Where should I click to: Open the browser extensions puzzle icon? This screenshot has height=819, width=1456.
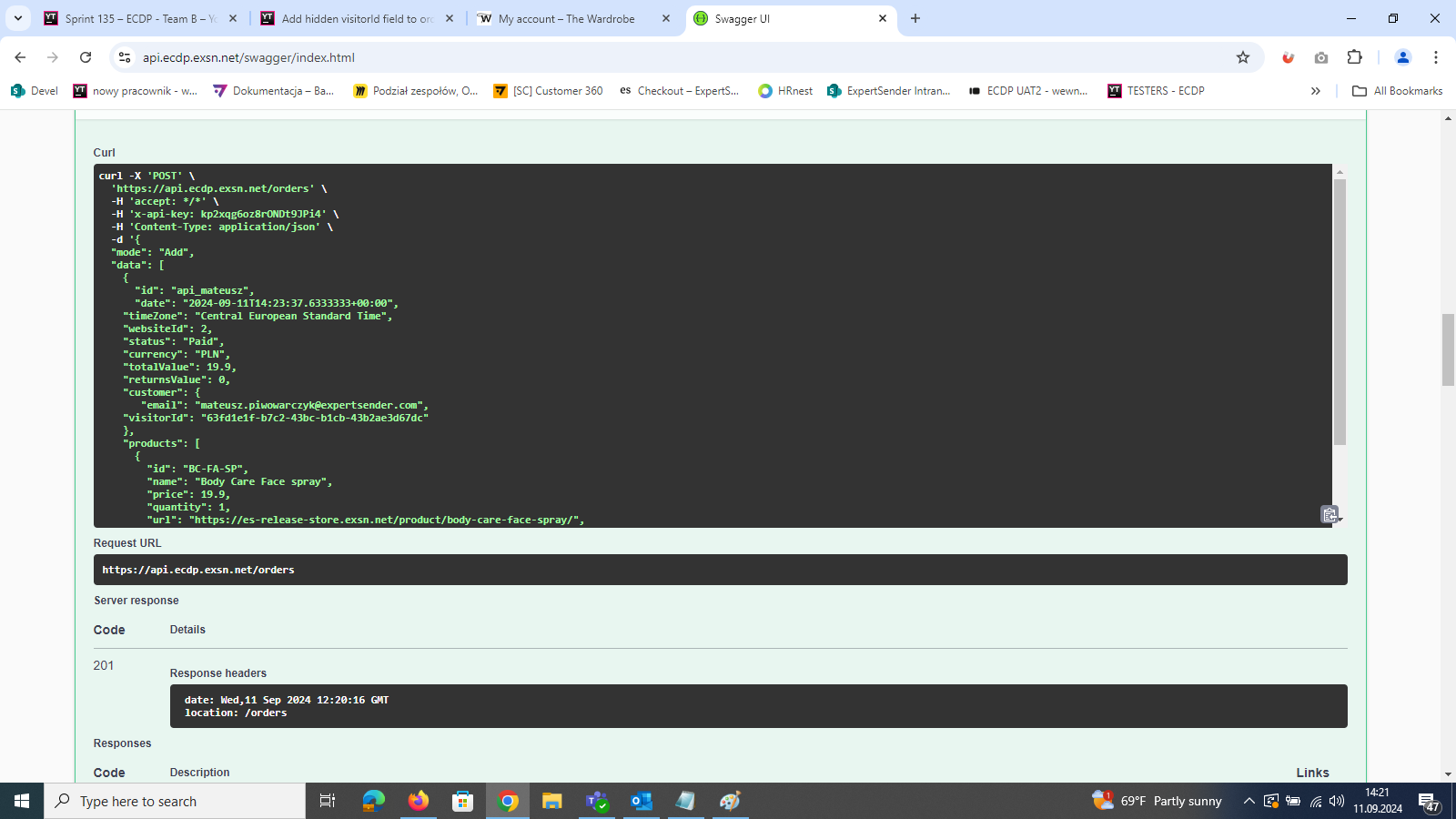point(1354,57)
